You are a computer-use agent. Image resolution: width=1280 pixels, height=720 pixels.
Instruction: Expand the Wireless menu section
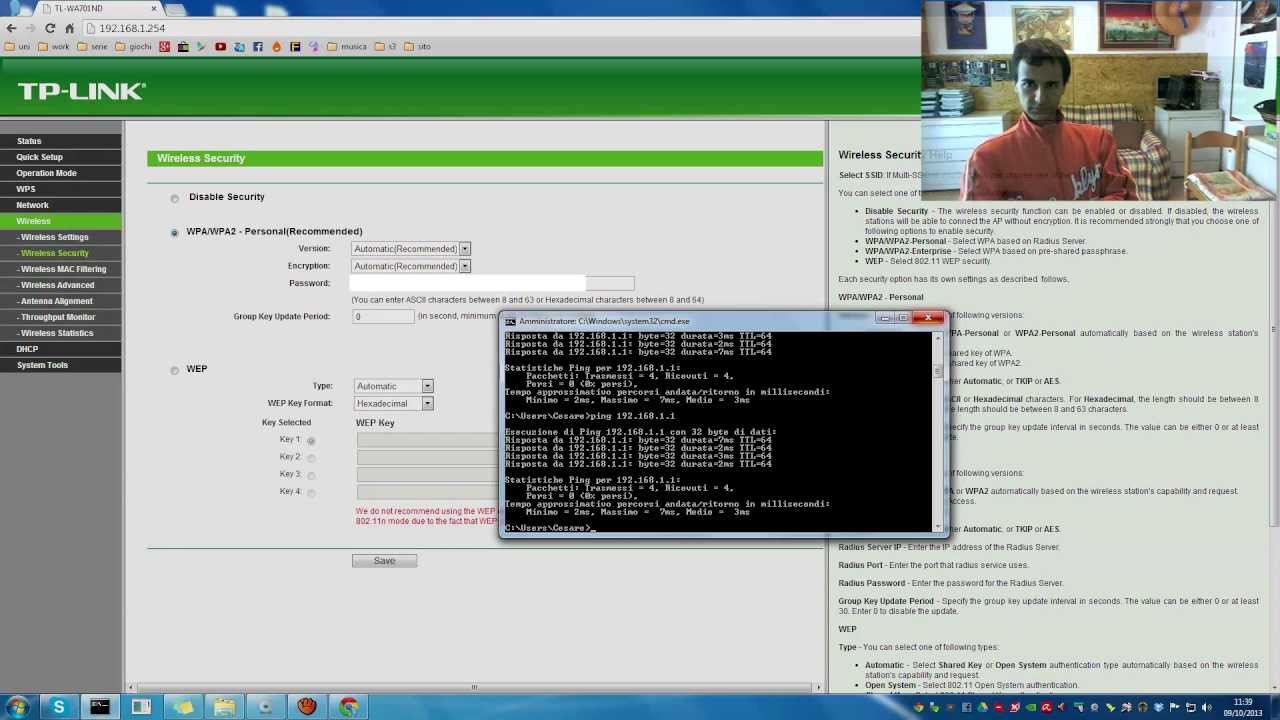coord(60,221)
